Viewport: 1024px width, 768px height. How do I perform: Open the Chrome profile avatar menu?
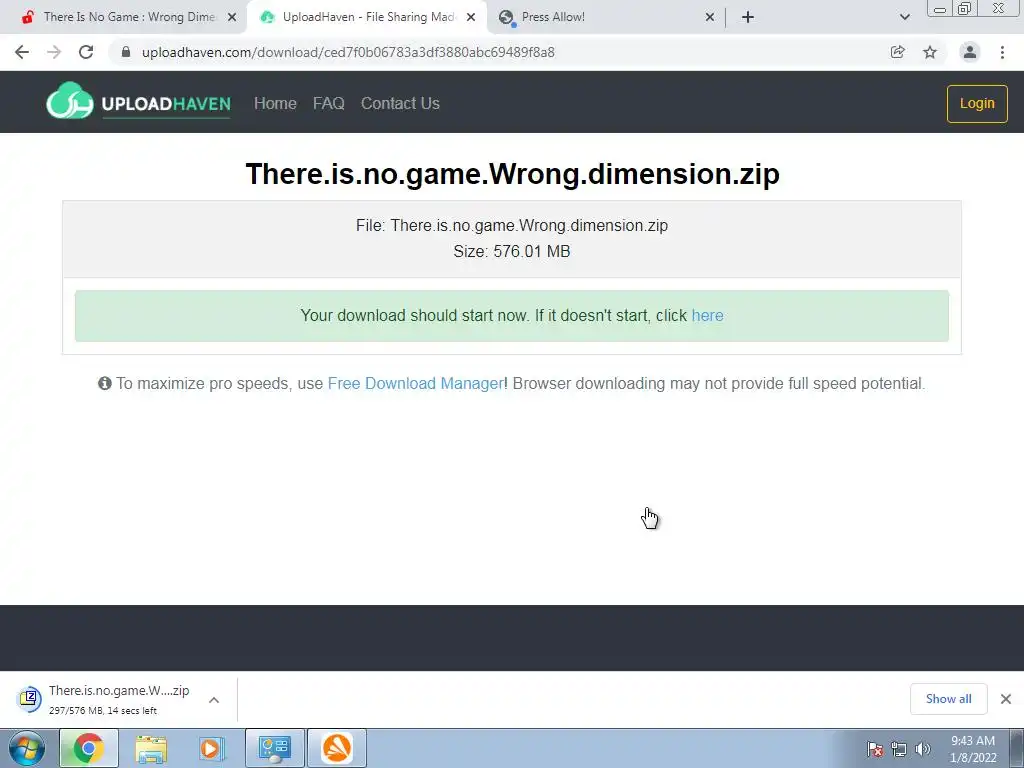tap(970, 52)
